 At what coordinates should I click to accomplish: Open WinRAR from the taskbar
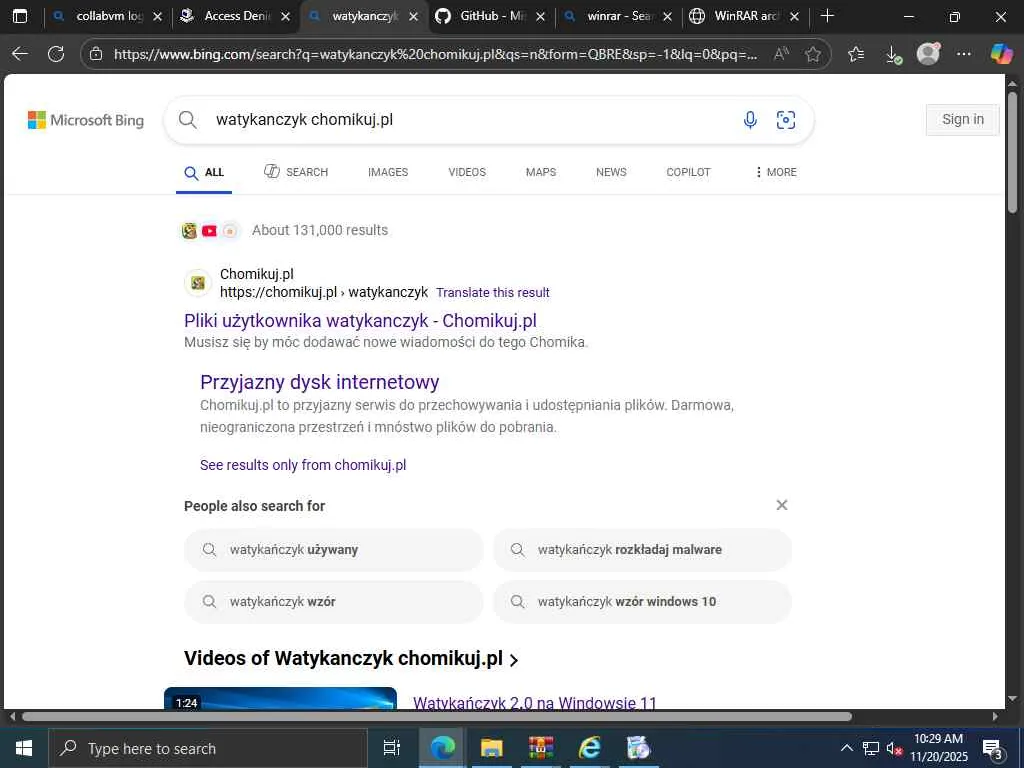[541, 748]
